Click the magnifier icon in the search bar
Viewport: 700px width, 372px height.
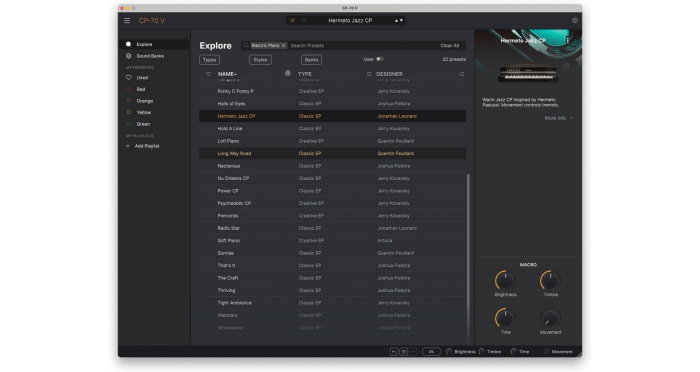[246, 46]
